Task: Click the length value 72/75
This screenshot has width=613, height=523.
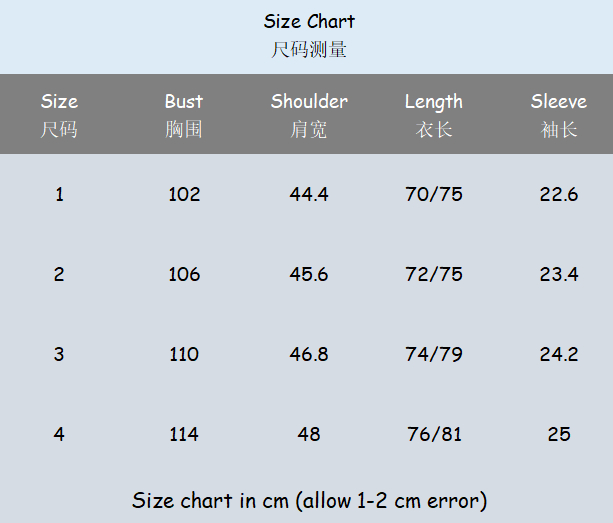Action: point(433,274)
